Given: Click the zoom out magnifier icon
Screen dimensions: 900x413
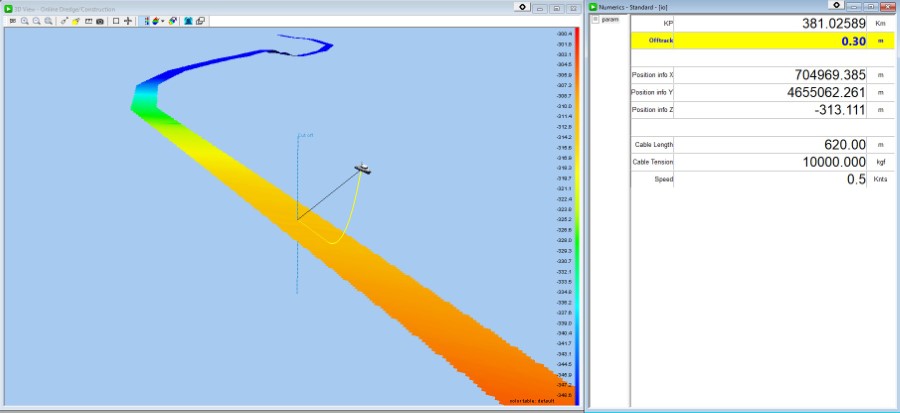Looking at the screenshot, I should pyautogui.click(x=37, y=21).
